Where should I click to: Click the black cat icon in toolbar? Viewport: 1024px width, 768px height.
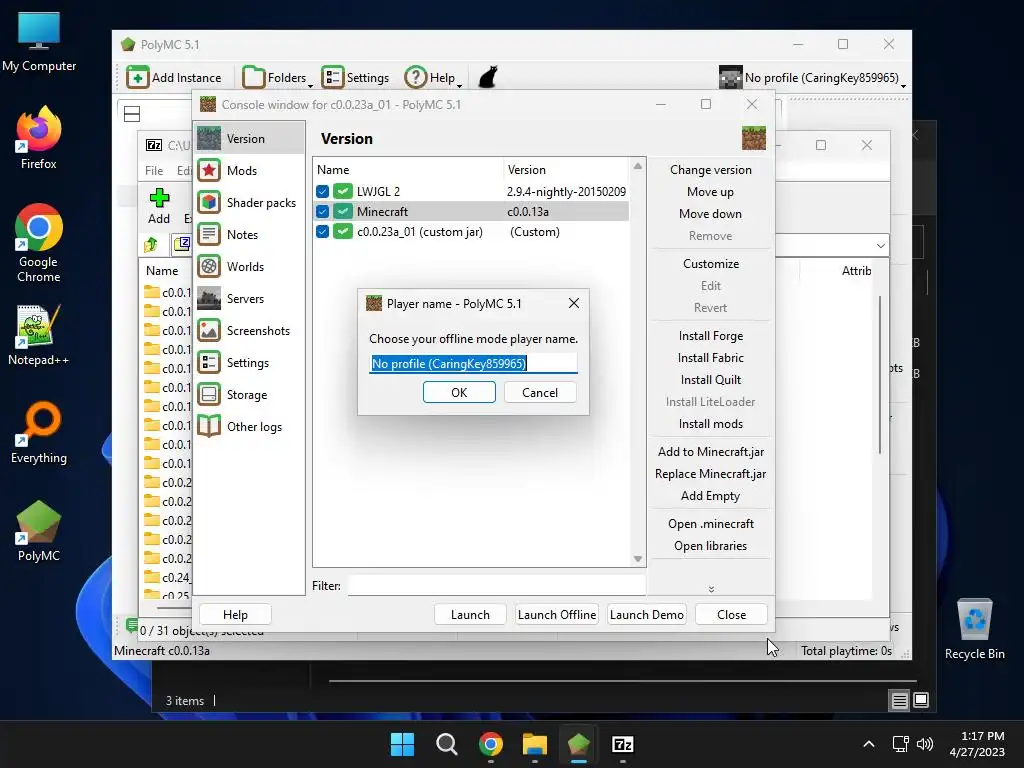pos(488,77)
